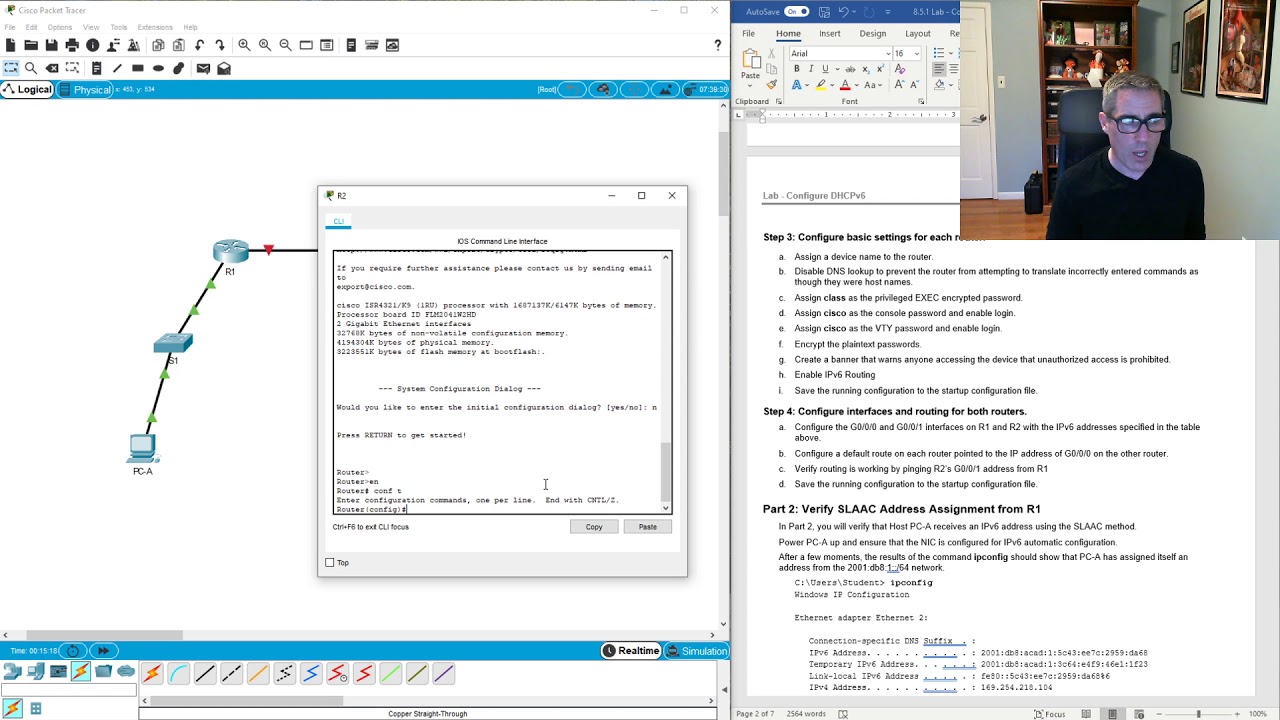The width and height of the screenshot is (1280, 720).
Task: Open Packet Tracer help question mark
Action: (x=717, y=45)
